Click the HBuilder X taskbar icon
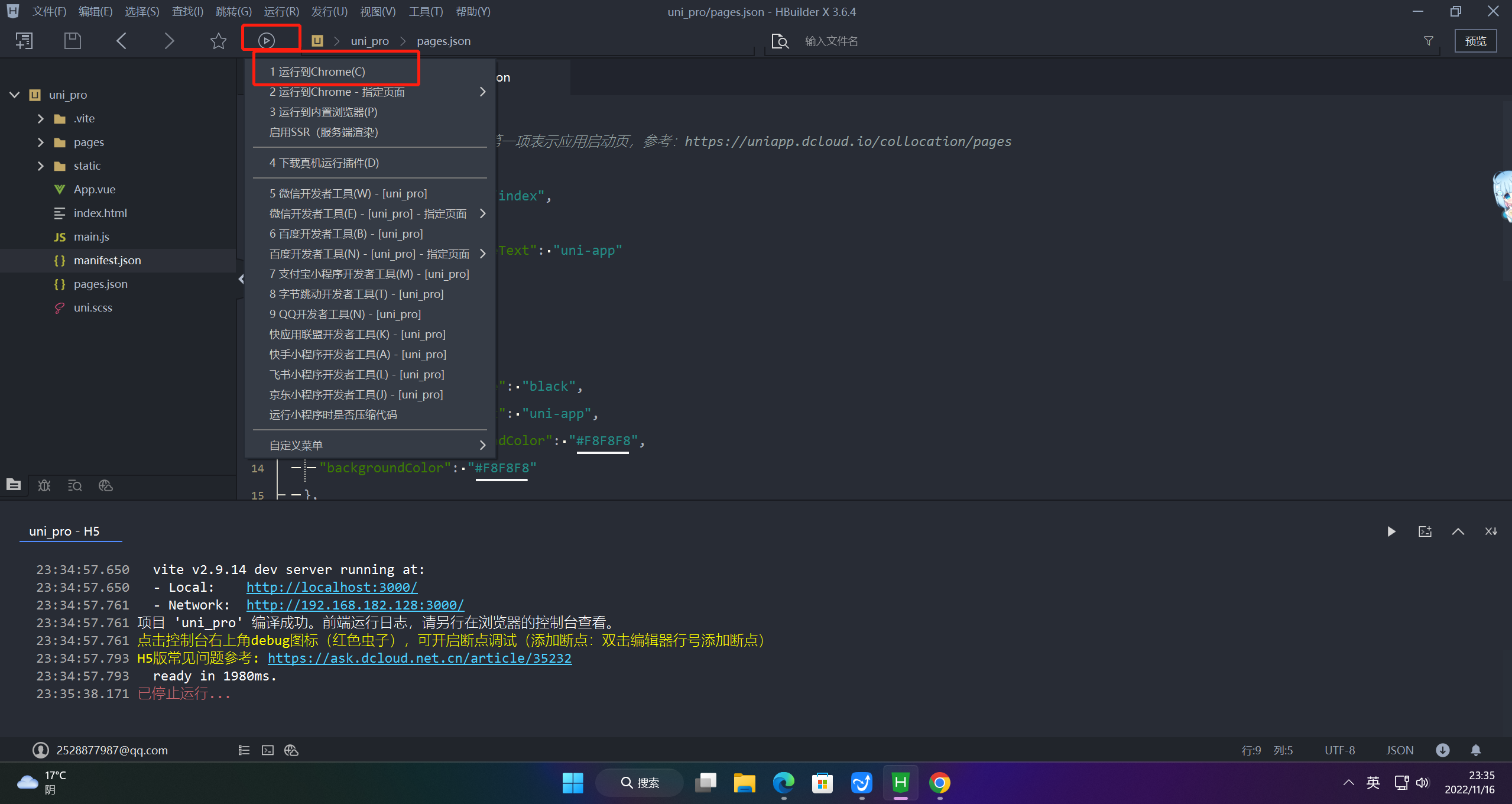 (900, 783)
